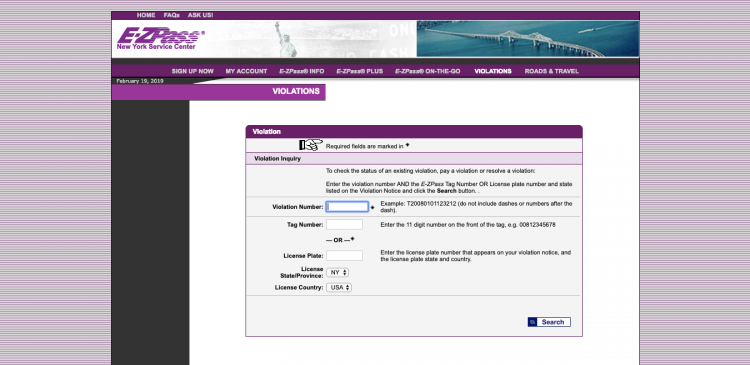Click the VIOLATIONS page heading
The height and width of the screenshot is (365, 750).
[296, 91]
